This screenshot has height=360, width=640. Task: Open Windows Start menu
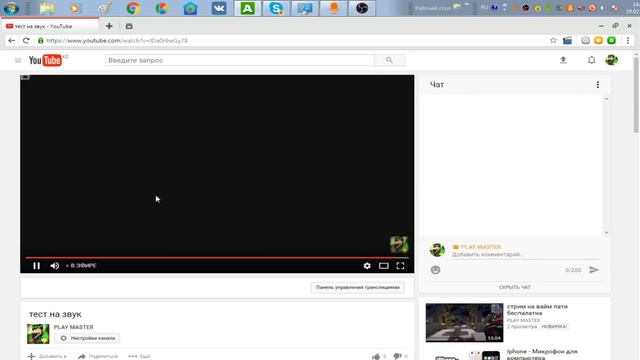point(11,8)
